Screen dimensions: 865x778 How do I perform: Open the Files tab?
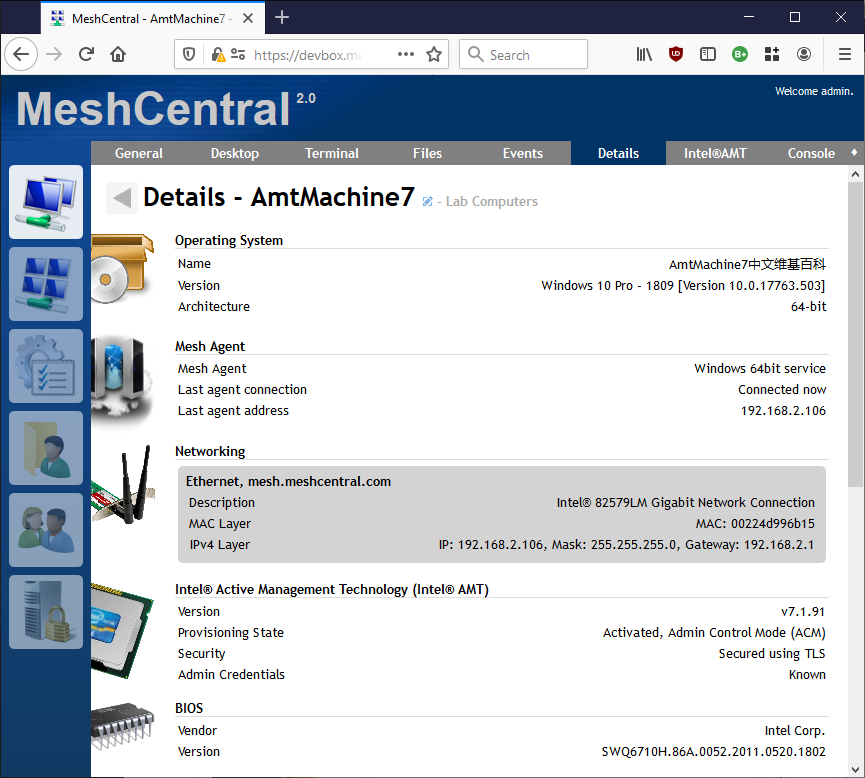coord(428,153)
